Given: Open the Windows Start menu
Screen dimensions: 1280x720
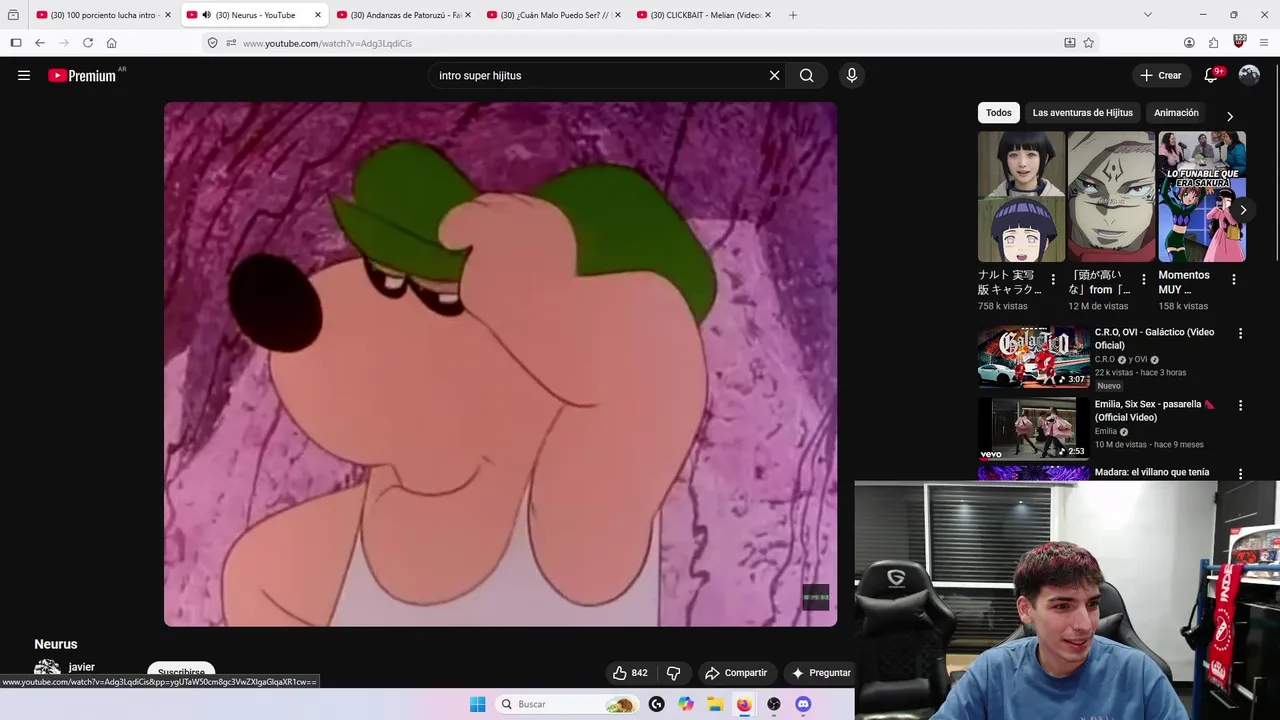Looking at the screenshot, I should pos(478,704).
